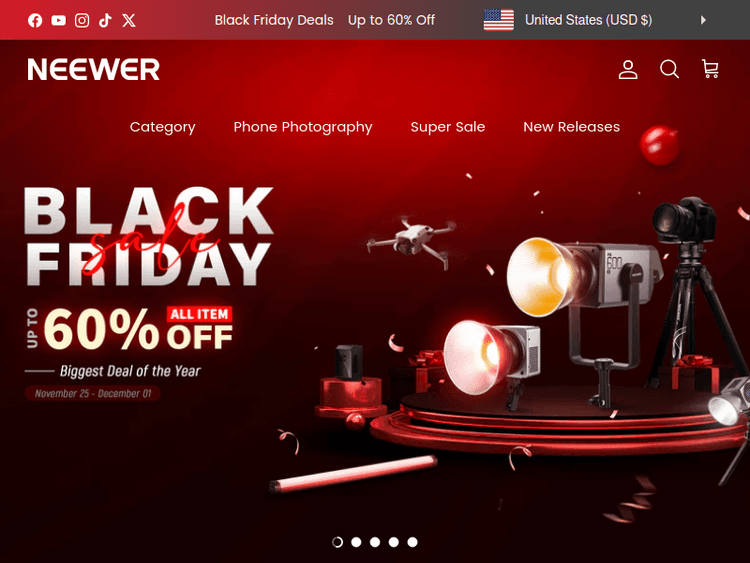Viewport: 750px width, 563px height.
Task: Open the Neewer Facebook page icon
Action: point(35,20)
